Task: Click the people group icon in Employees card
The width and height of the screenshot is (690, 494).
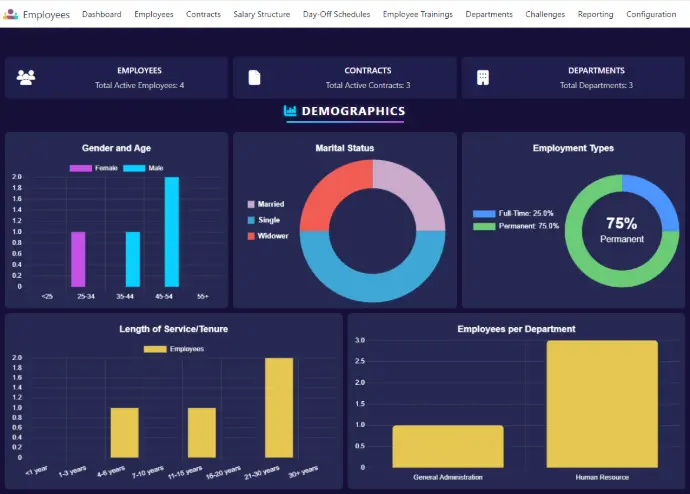Action: [26, 77]
